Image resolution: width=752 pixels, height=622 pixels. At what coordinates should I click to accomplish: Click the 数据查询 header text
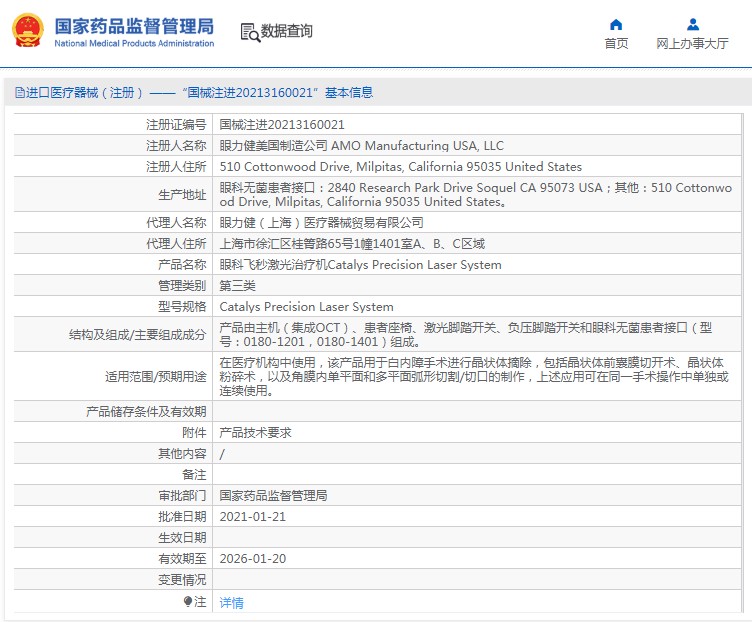tap(287, 31)
